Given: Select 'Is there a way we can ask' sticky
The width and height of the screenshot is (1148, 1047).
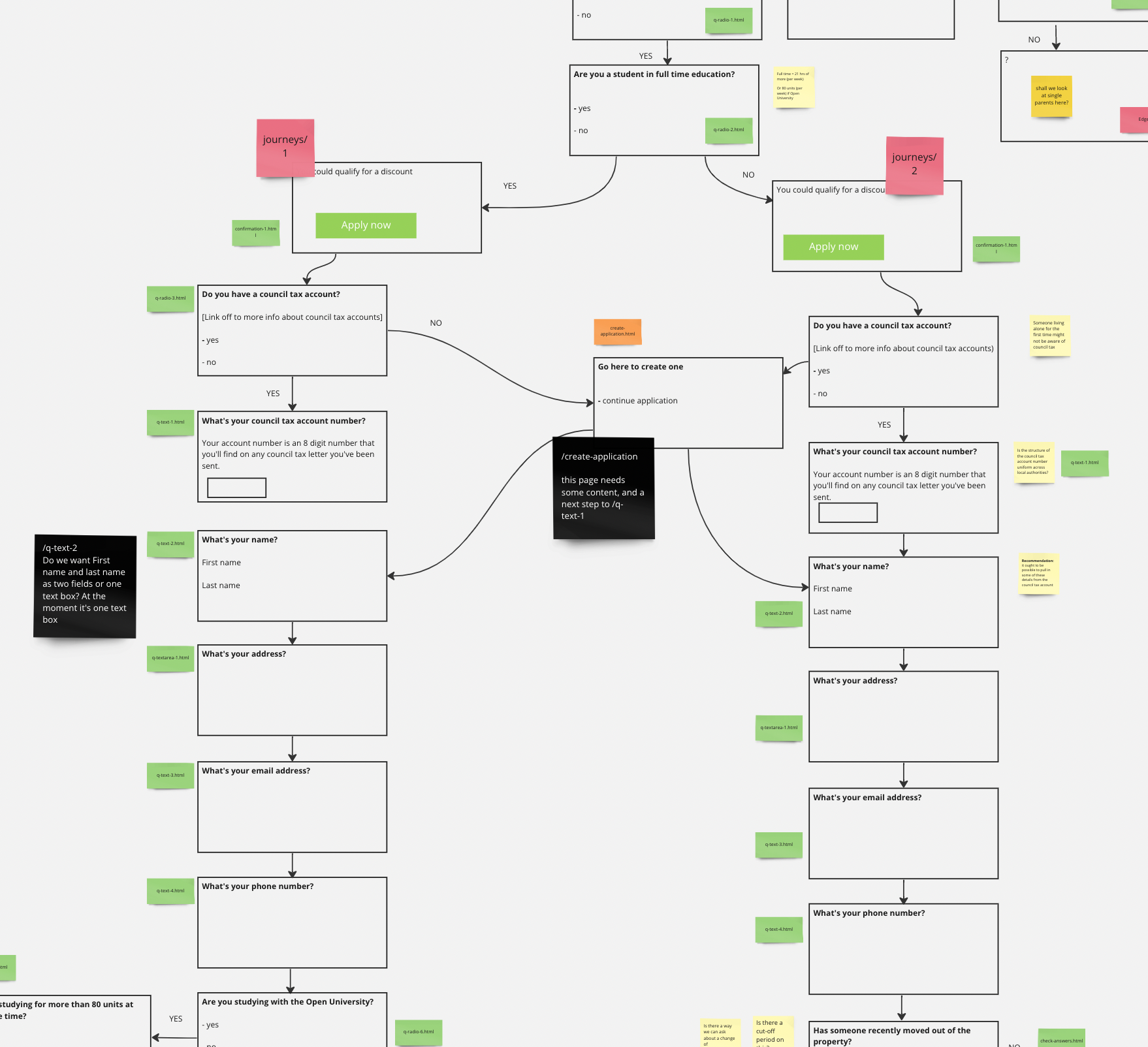Looking at the screenshot, I should point(720,1033).
